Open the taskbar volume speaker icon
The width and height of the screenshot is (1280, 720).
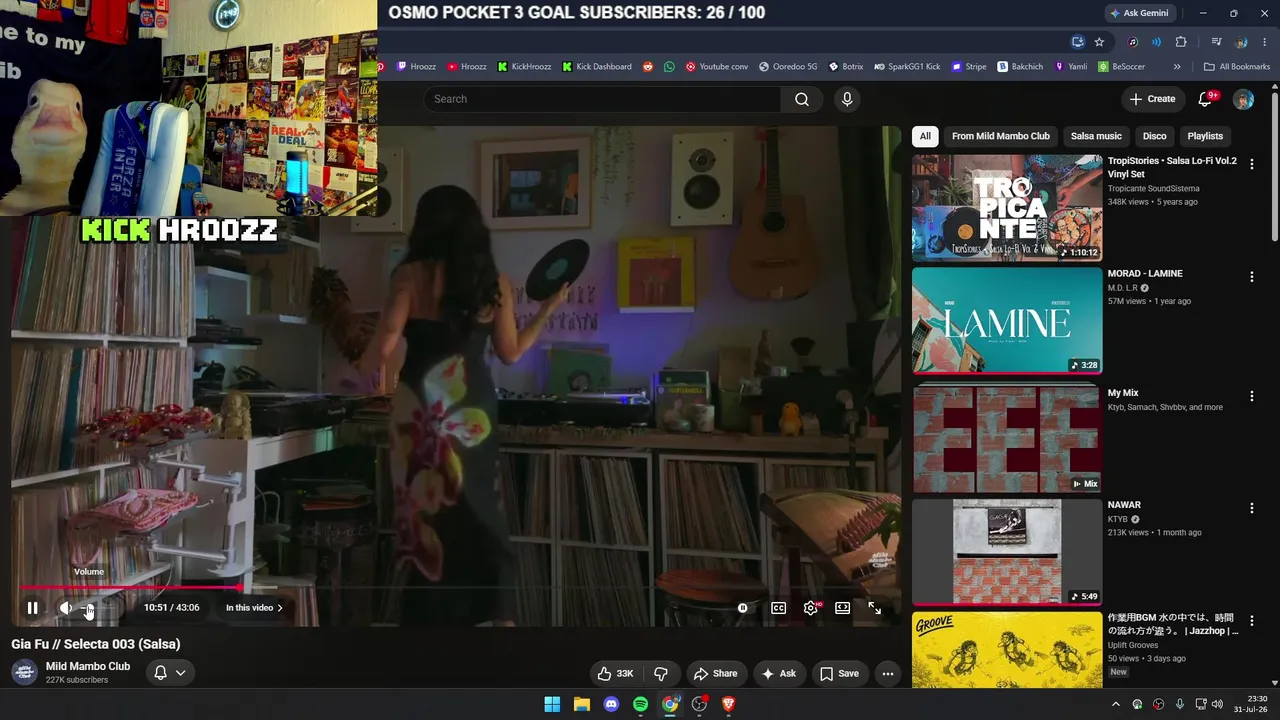tap(1217, 704)
